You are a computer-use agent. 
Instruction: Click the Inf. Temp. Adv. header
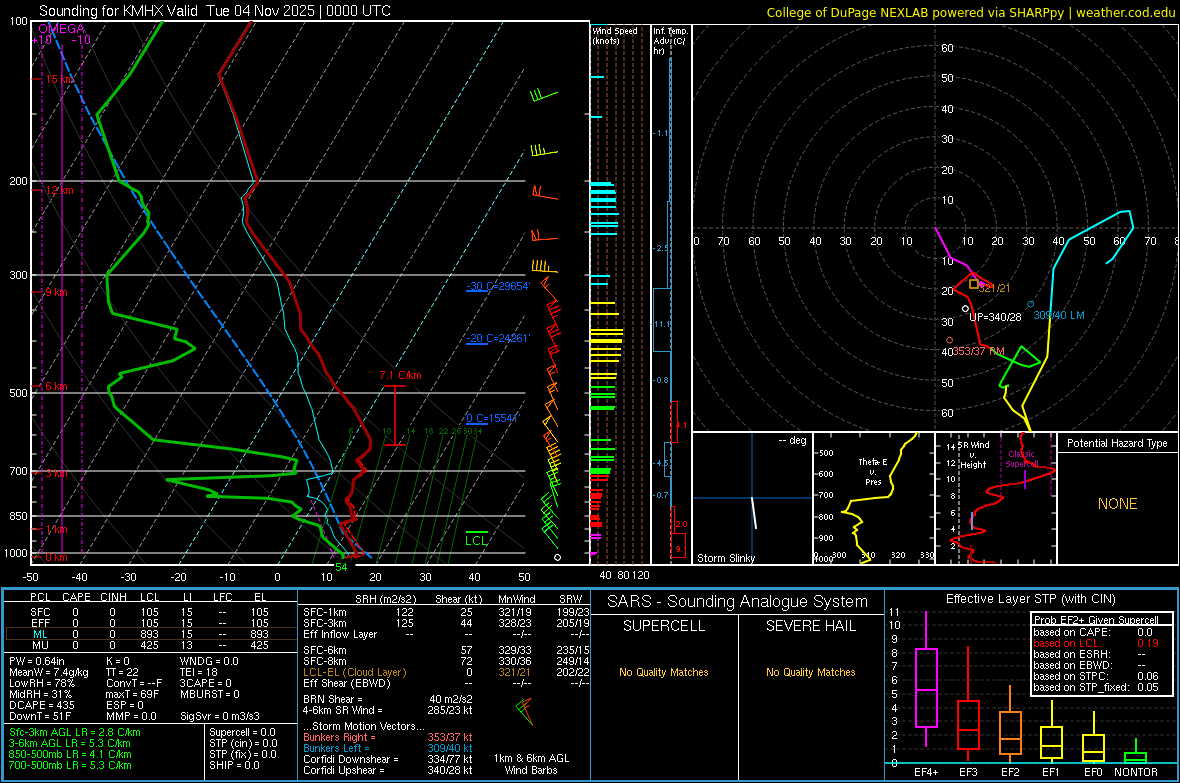(670, 41)
